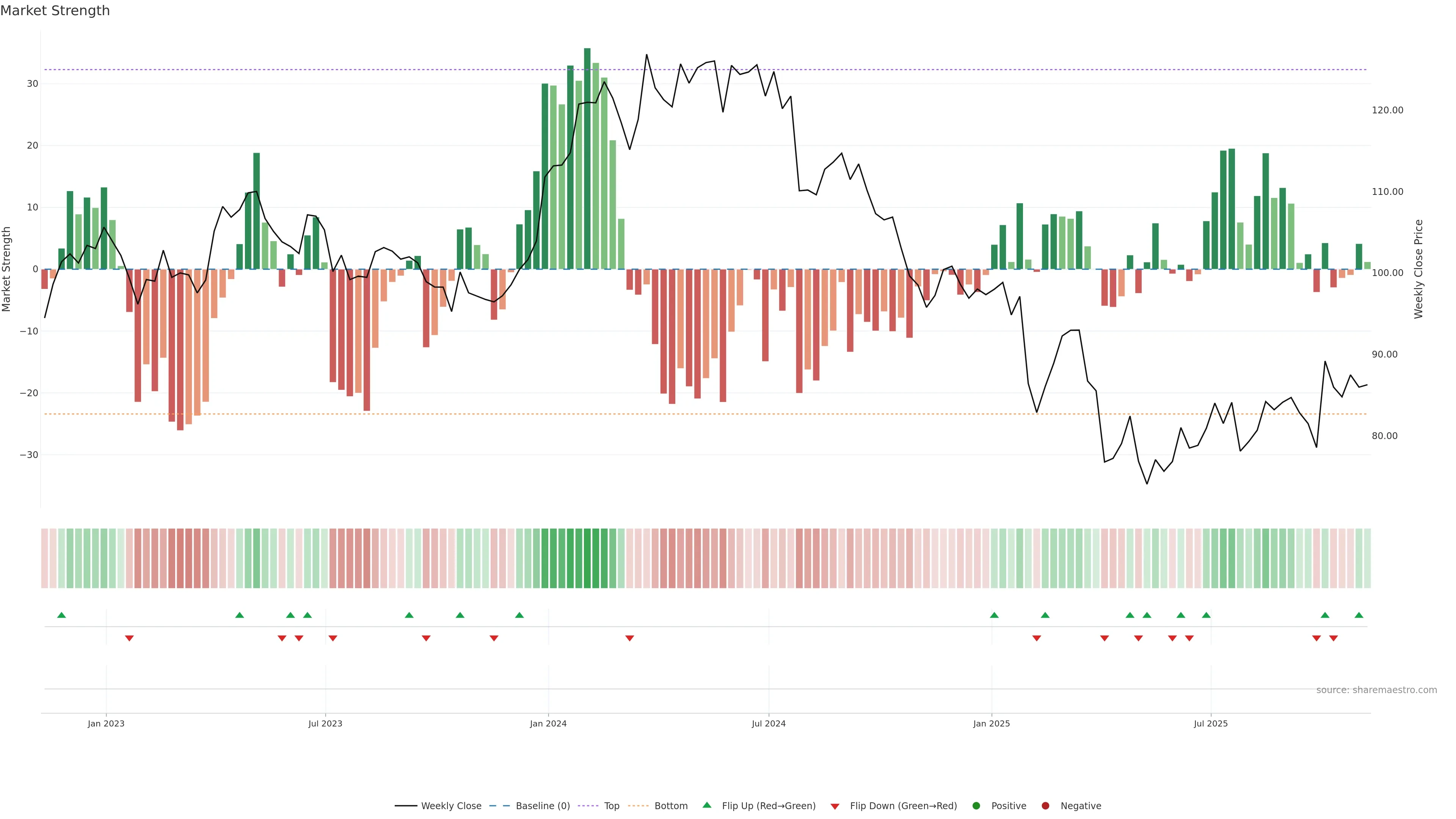Click the Weekly Close Price axis title

pyautogui.click(x=1418, y=269)
